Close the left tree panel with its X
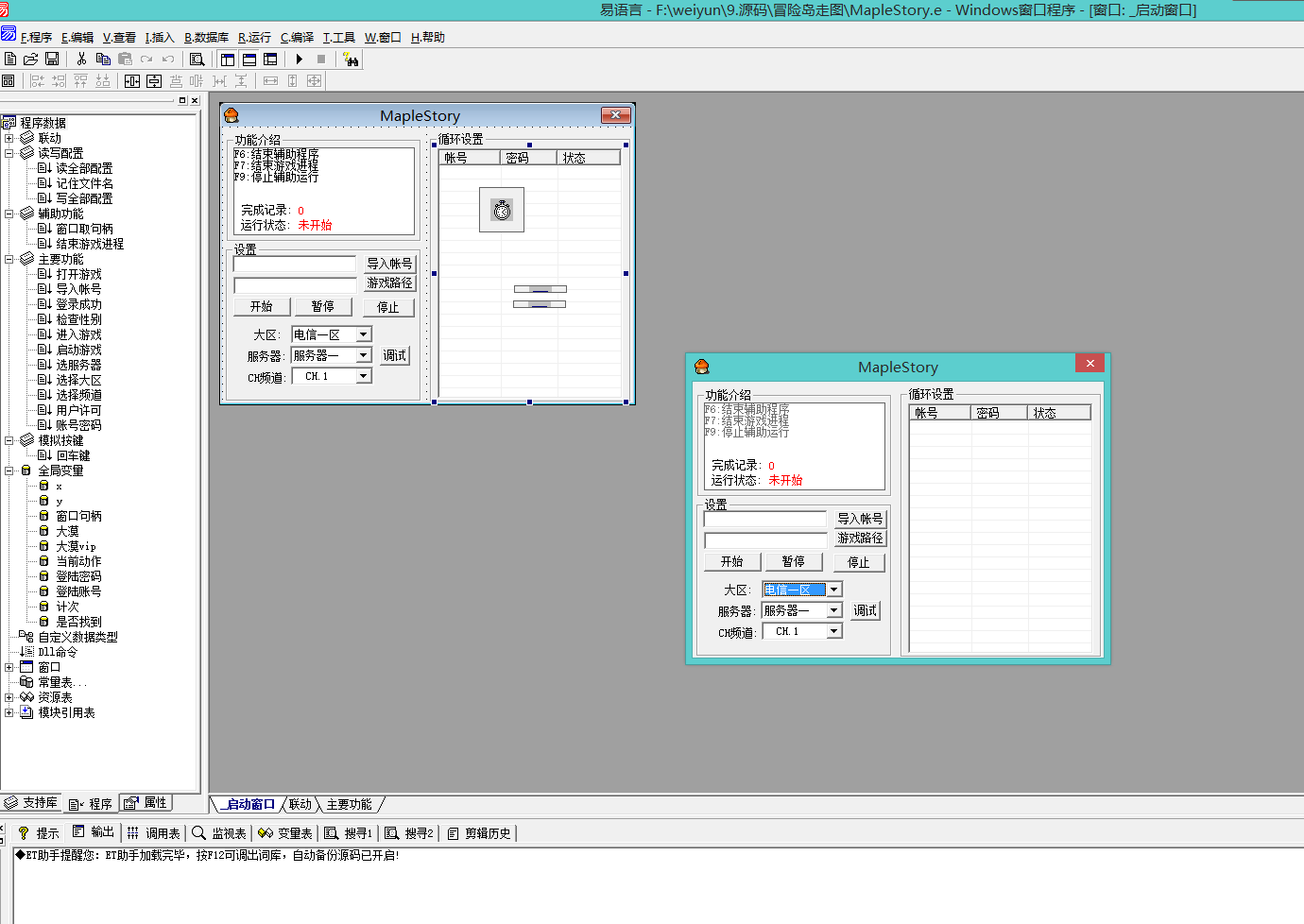Viewport: 1304px width, 924px height. click(195, 100)
